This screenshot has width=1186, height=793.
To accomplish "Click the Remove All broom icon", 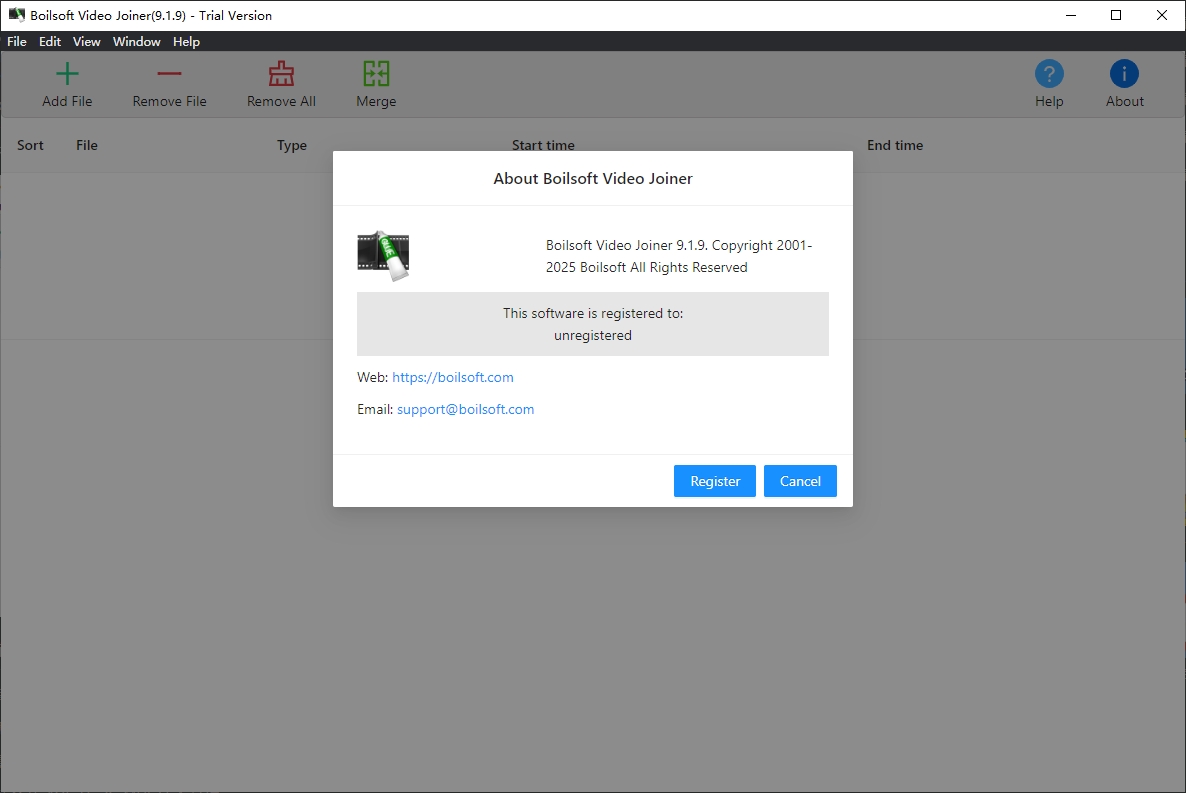I will [x=281, y=74].
